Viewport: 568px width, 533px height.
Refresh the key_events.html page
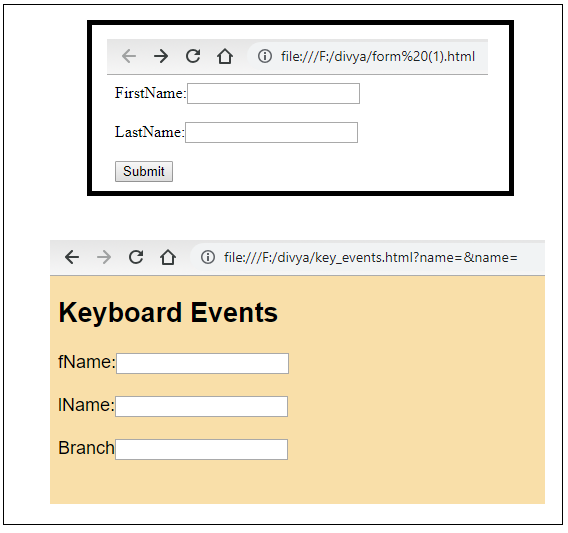coord(136,257)
